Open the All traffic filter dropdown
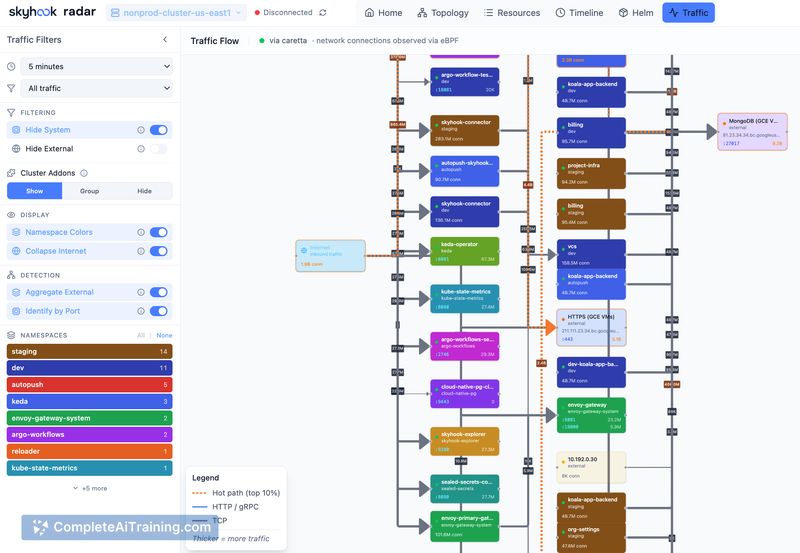800x553 pixels. coord(96,88)
